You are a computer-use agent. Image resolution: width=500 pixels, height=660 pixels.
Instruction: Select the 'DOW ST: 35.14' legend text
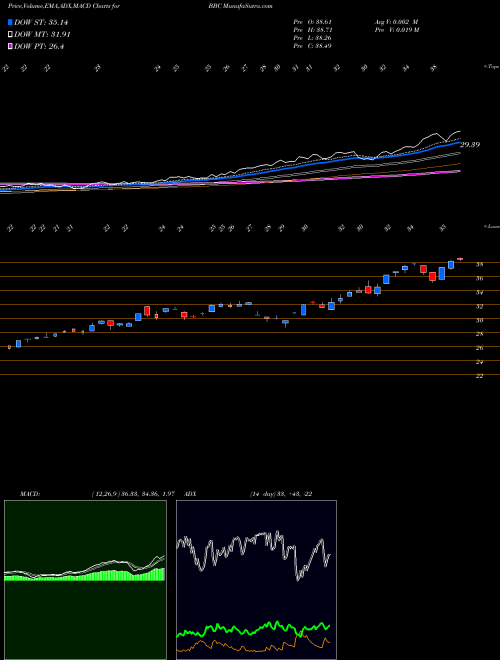pos(41,22)
